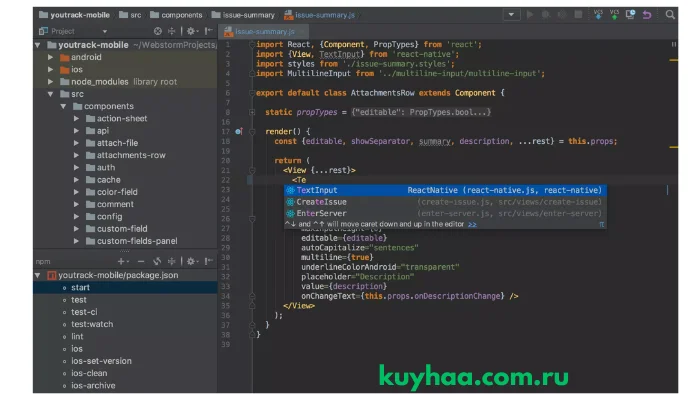Viewport: 700px width, 394px height.
Task: Select the color-field folder
Action: (x=112, y=192)
